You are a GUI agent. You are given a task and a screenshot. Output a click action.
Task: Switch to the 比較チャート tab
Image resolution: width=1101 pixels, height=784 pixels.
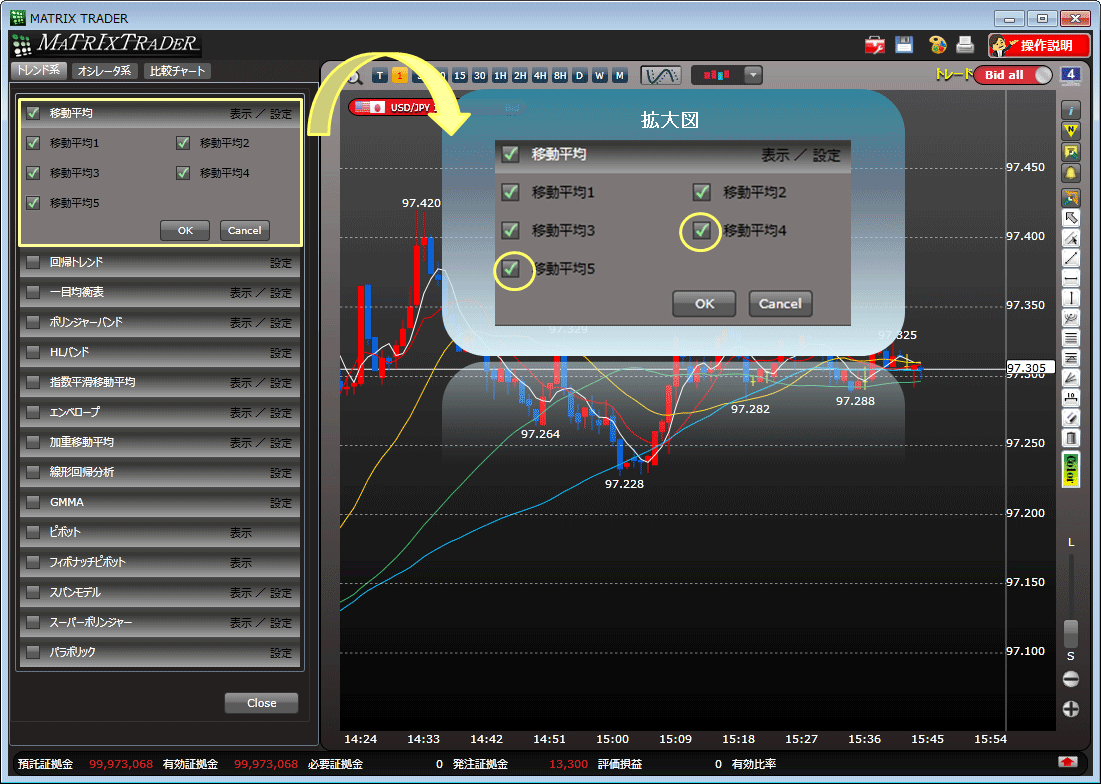[177, 71]
